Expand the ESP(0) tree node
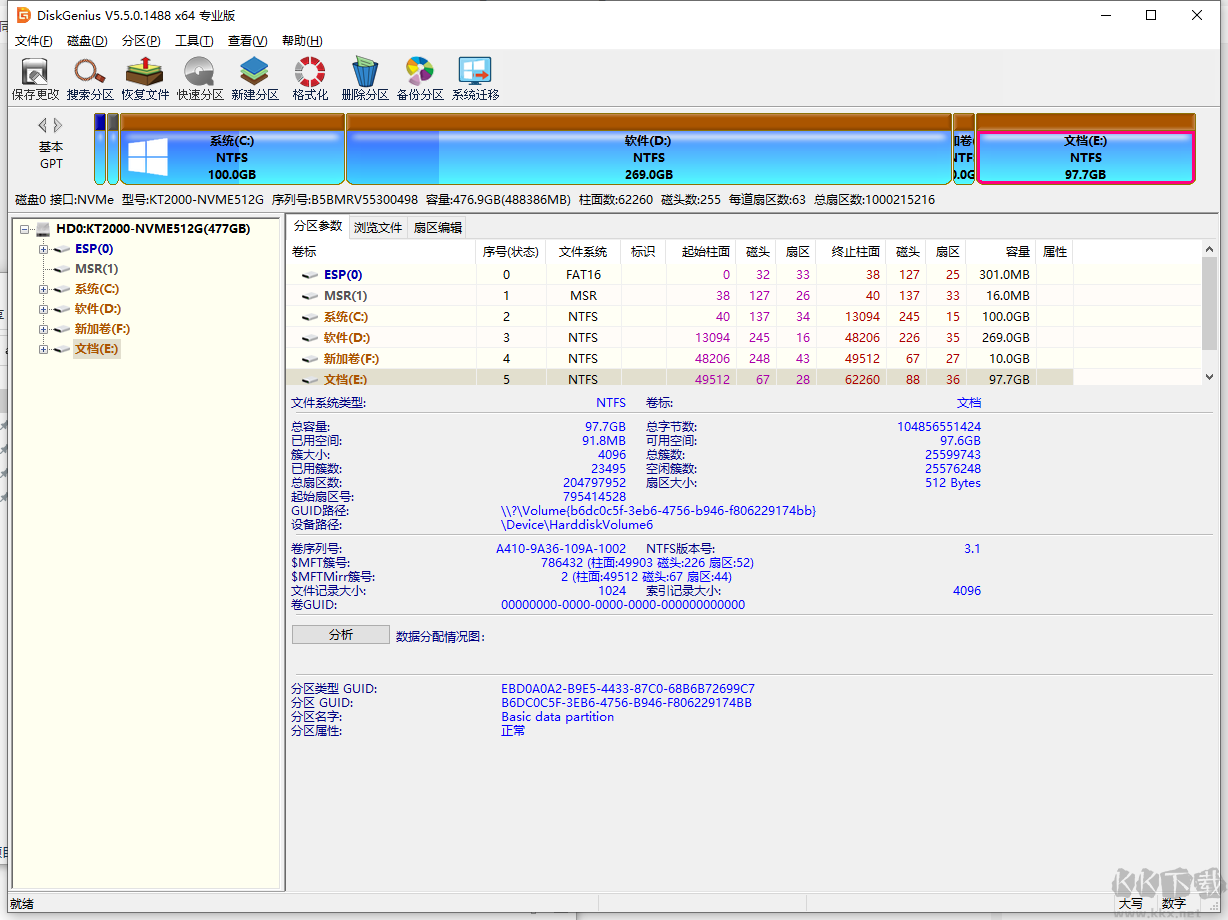The width and height of the screenshot is (1228, 920). coord(44,249)
